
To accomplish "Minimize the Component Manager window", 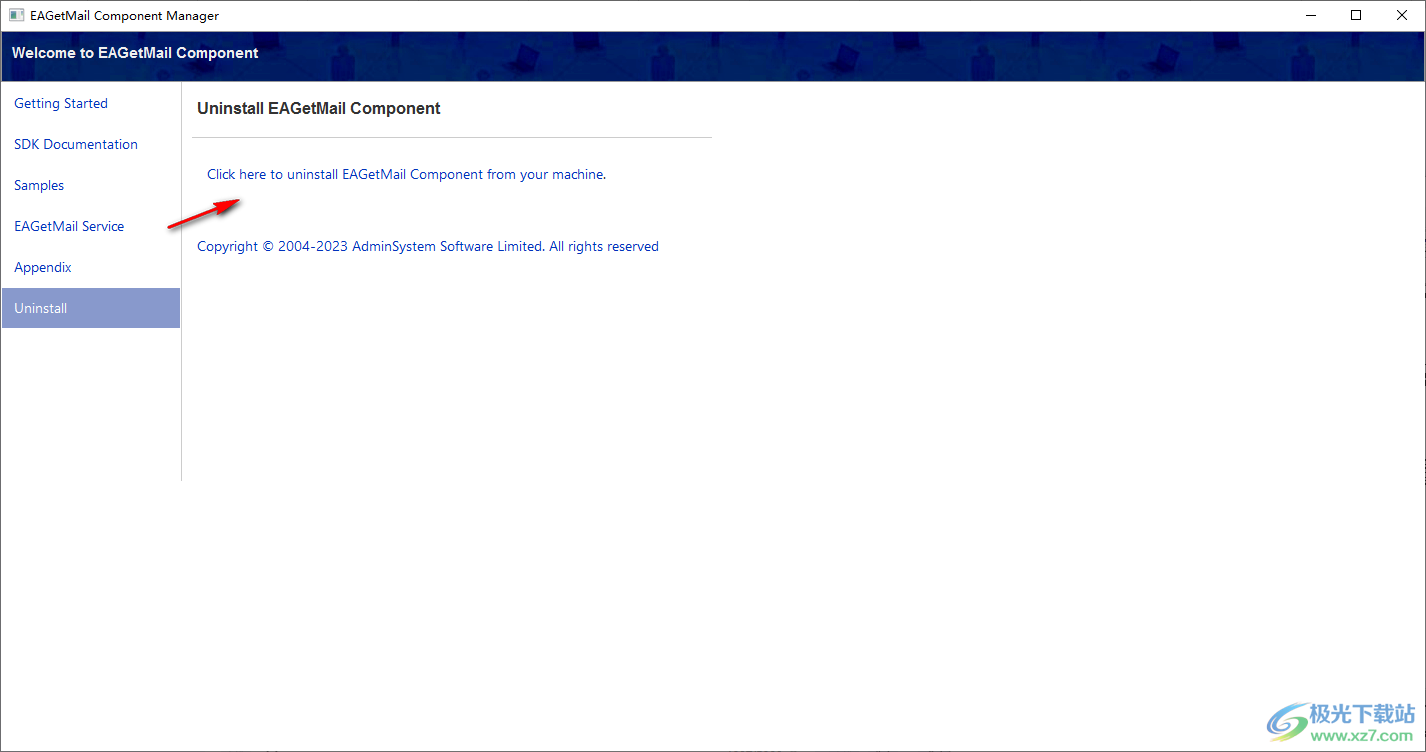I will tap(1311, 15).
